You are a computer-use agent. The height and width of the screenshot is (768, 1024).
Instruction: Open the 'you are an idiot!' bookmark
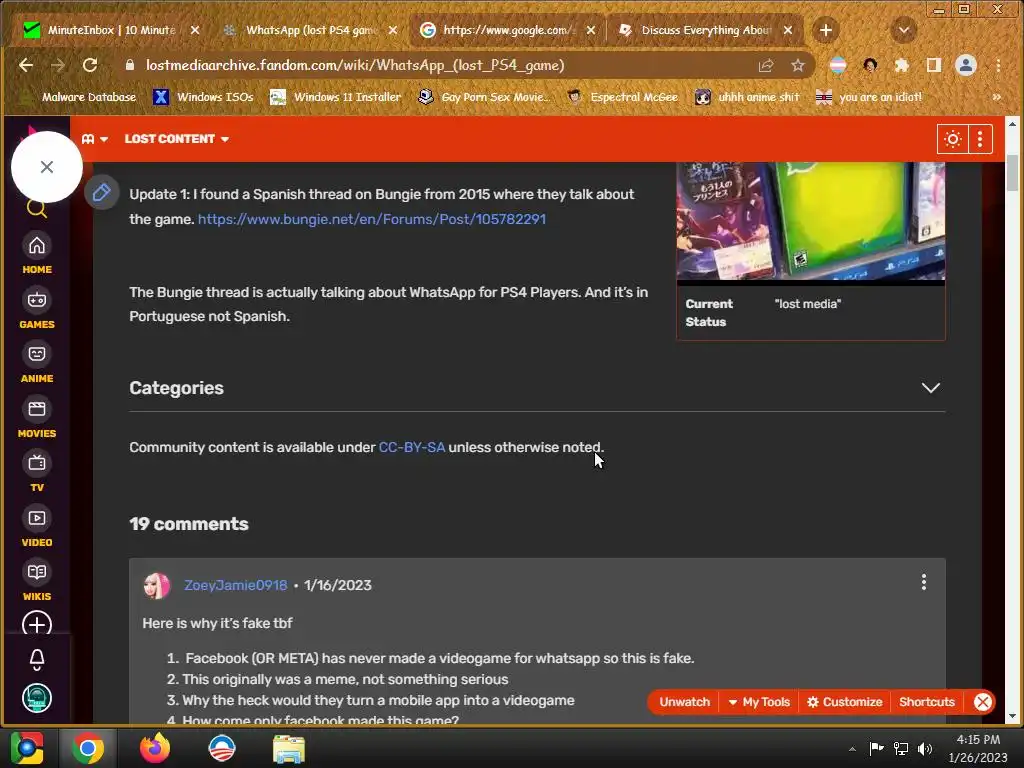[869, 97]
